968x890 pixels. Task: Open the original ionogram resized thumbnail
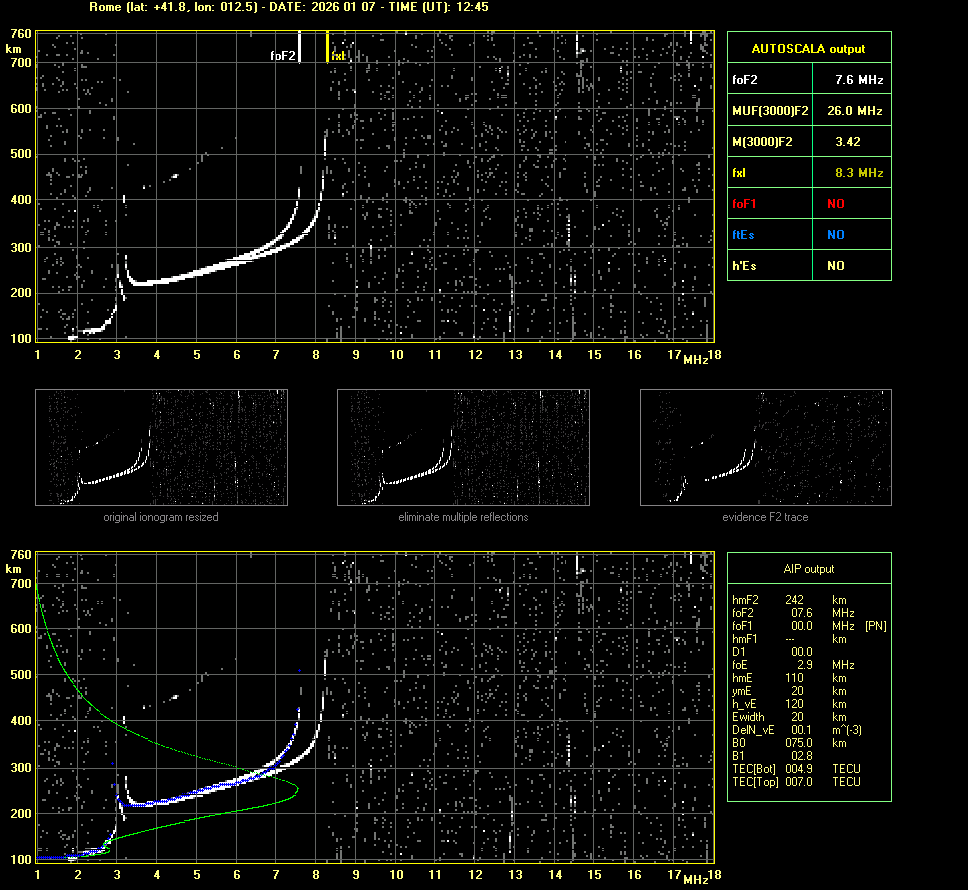pyautogui.click(x=161, y=447)
